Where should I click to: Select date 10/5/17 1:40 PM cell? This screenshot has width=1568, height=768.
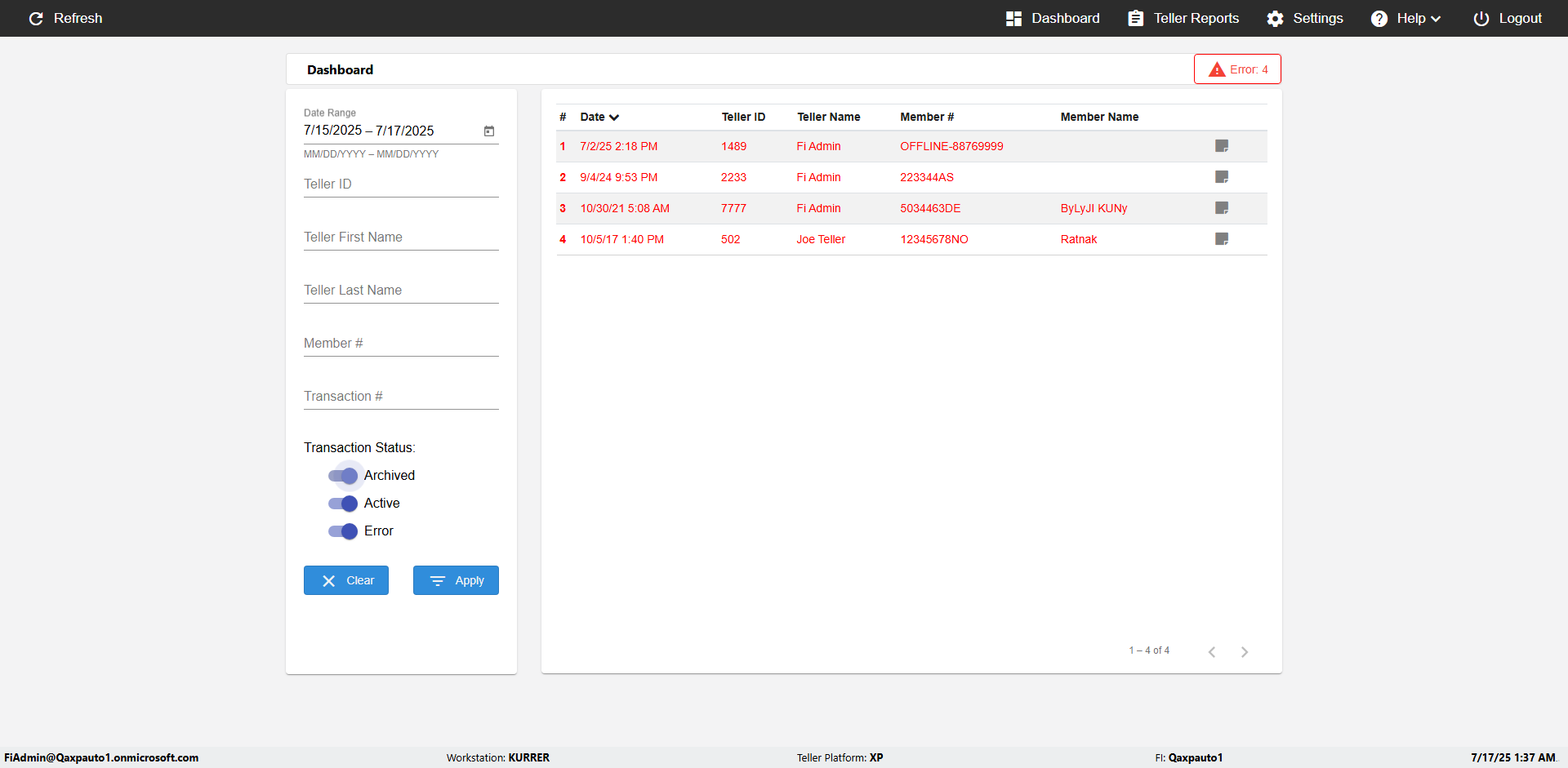click(621, 239)
